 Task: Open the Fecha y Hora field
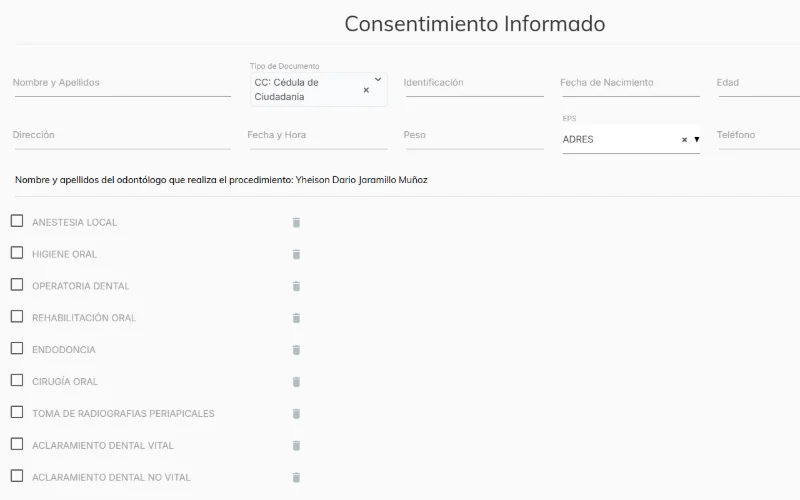pos(317,136)
